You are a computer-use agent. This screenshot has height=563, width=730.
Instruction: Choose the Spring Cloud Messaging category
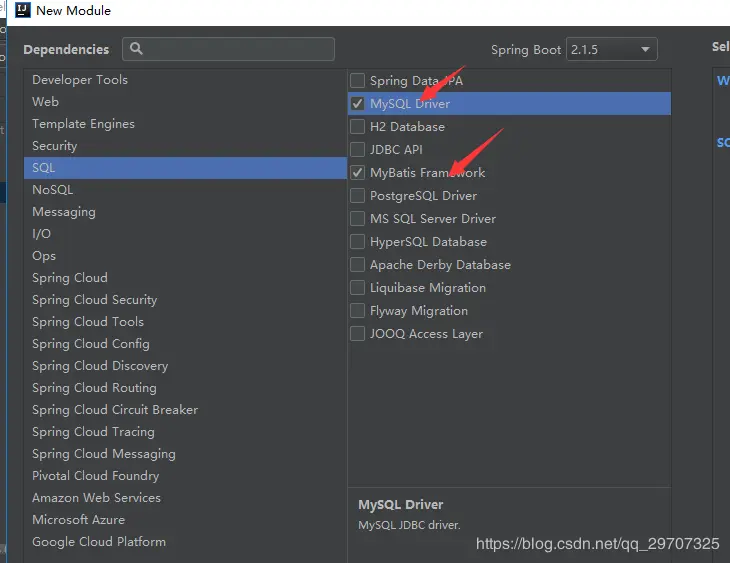[185, 454]
